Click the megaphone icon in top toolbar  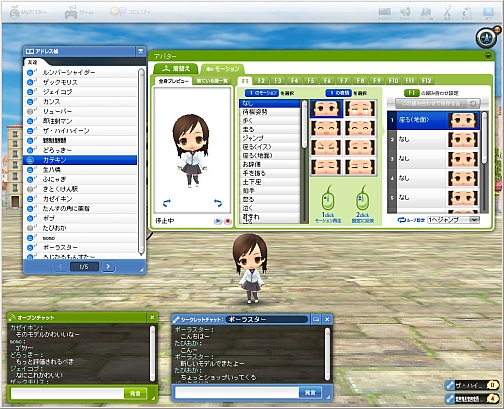(x=405, y=12)
